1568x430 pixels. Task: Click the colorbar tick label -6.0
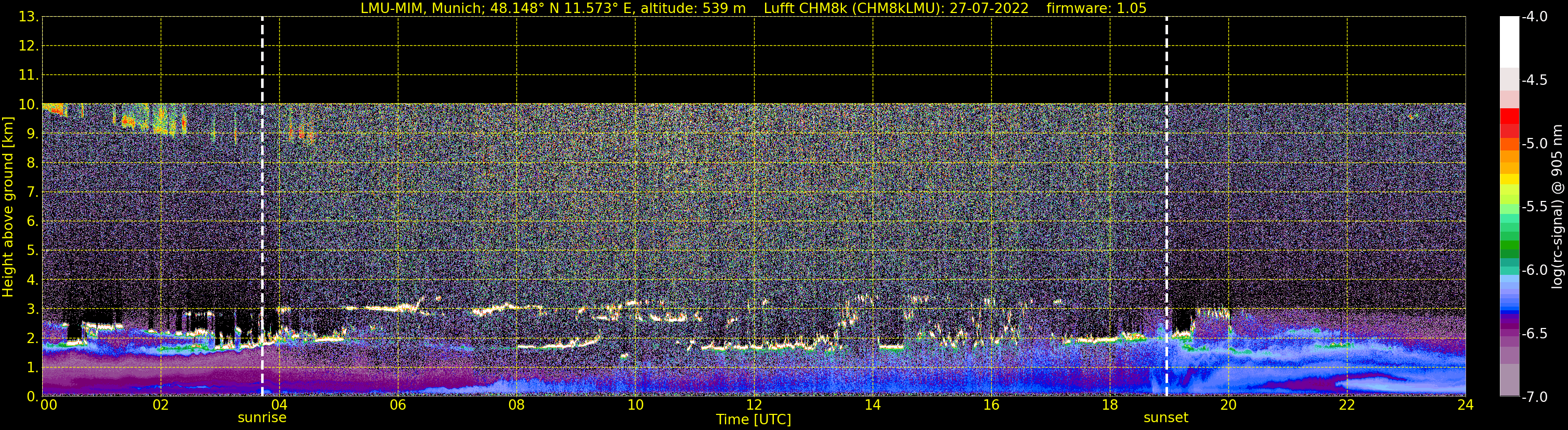coord(1534,270)
